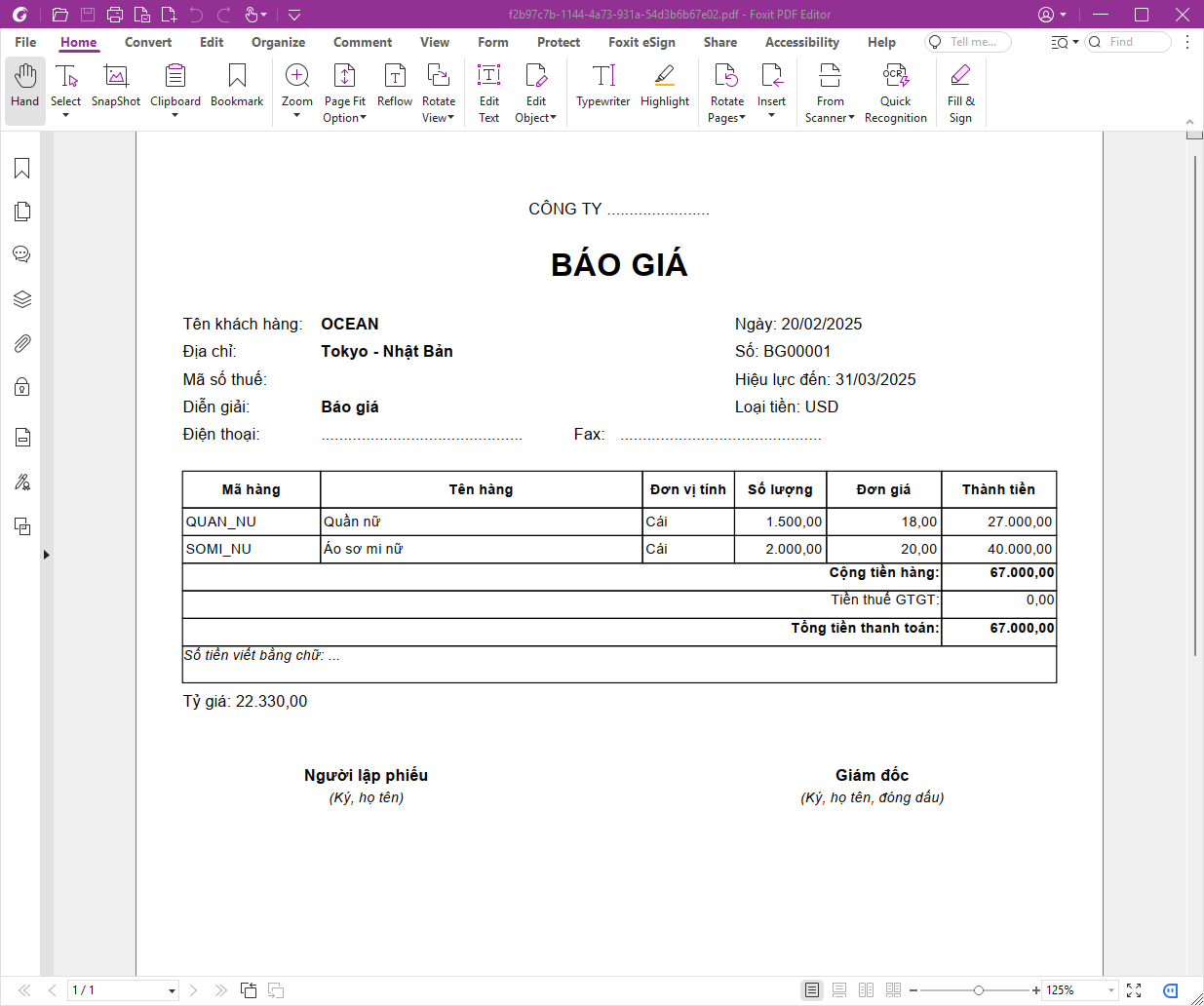Click the Bookmark ribbon button
The width and height of the screenshot is (1204, 1006).
237,85
